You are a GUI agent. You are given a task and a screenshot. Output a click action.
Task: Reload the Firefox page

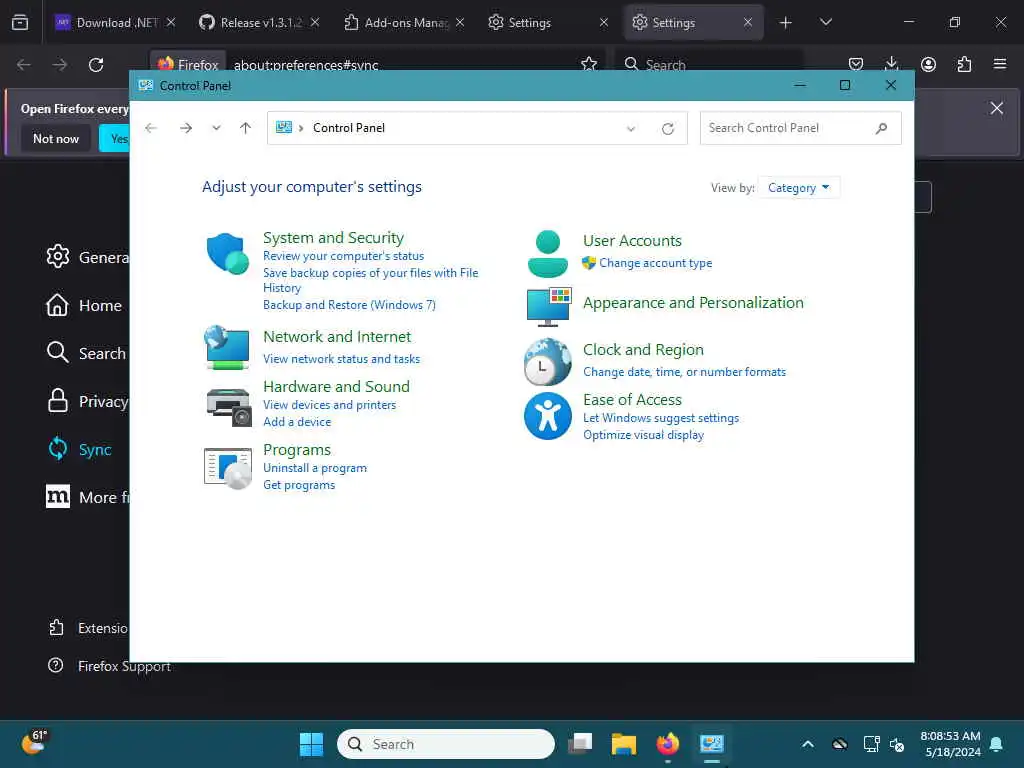tap(96, 65)
